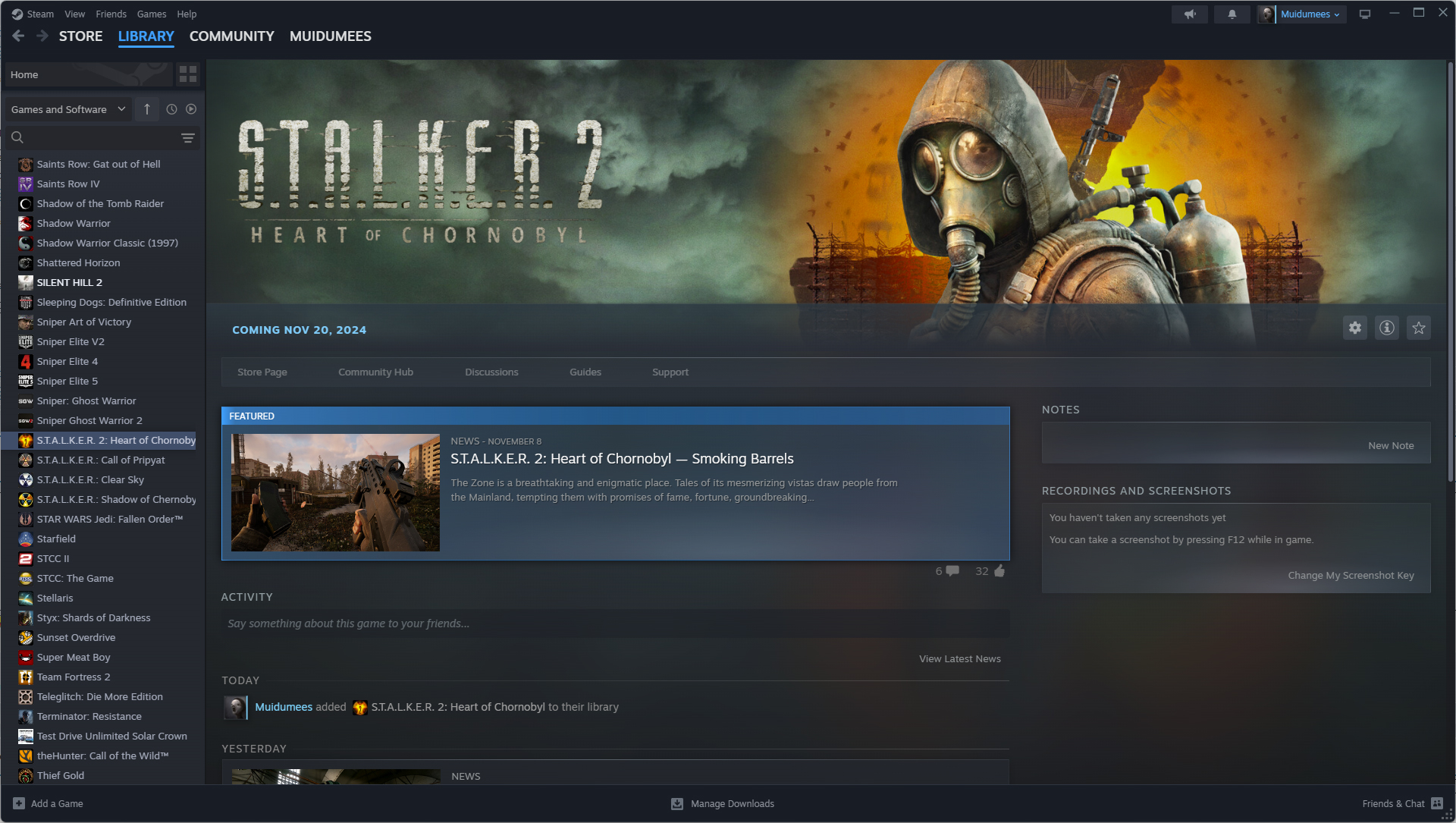Viewport: 1456px width, 823px height.
Task: Enter Big Picture mode via monitor icon
Action: coord(1365,14)
